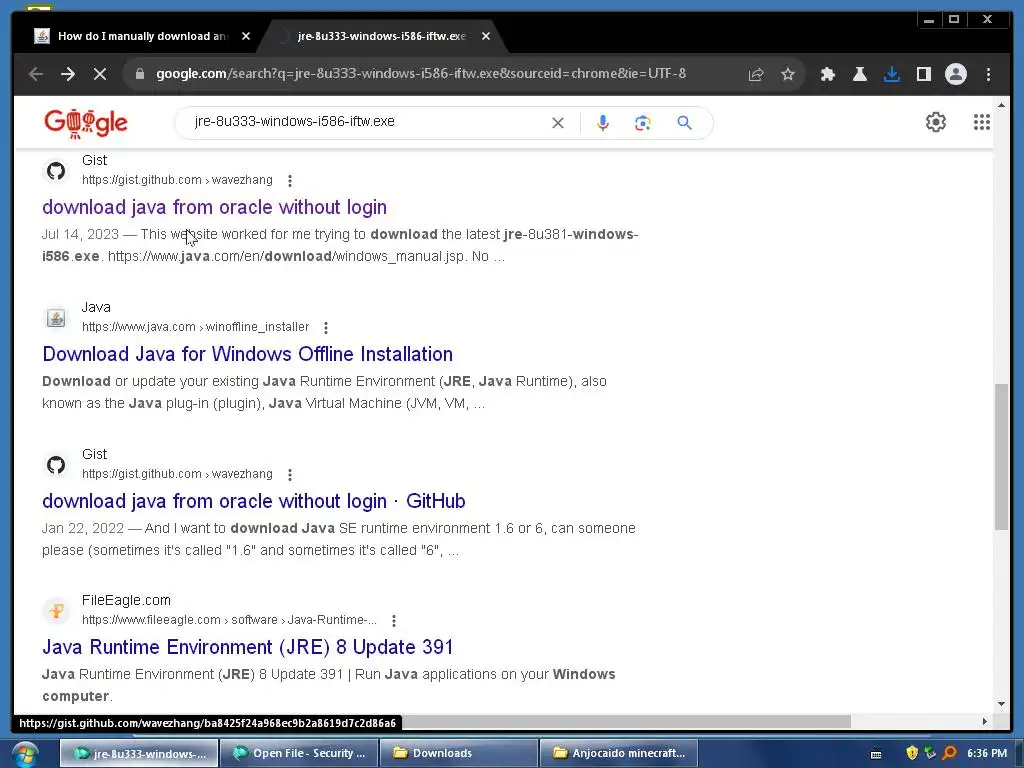
Task: Click the scrollbar up arrow
Action: click(1001, 104)
